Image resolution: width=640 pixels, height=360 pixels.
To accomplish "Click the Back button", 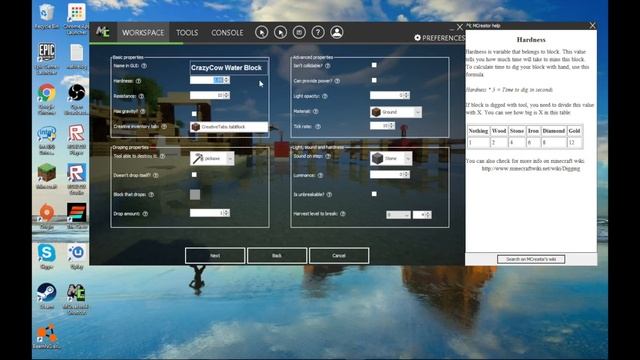I will pos(277,256).
